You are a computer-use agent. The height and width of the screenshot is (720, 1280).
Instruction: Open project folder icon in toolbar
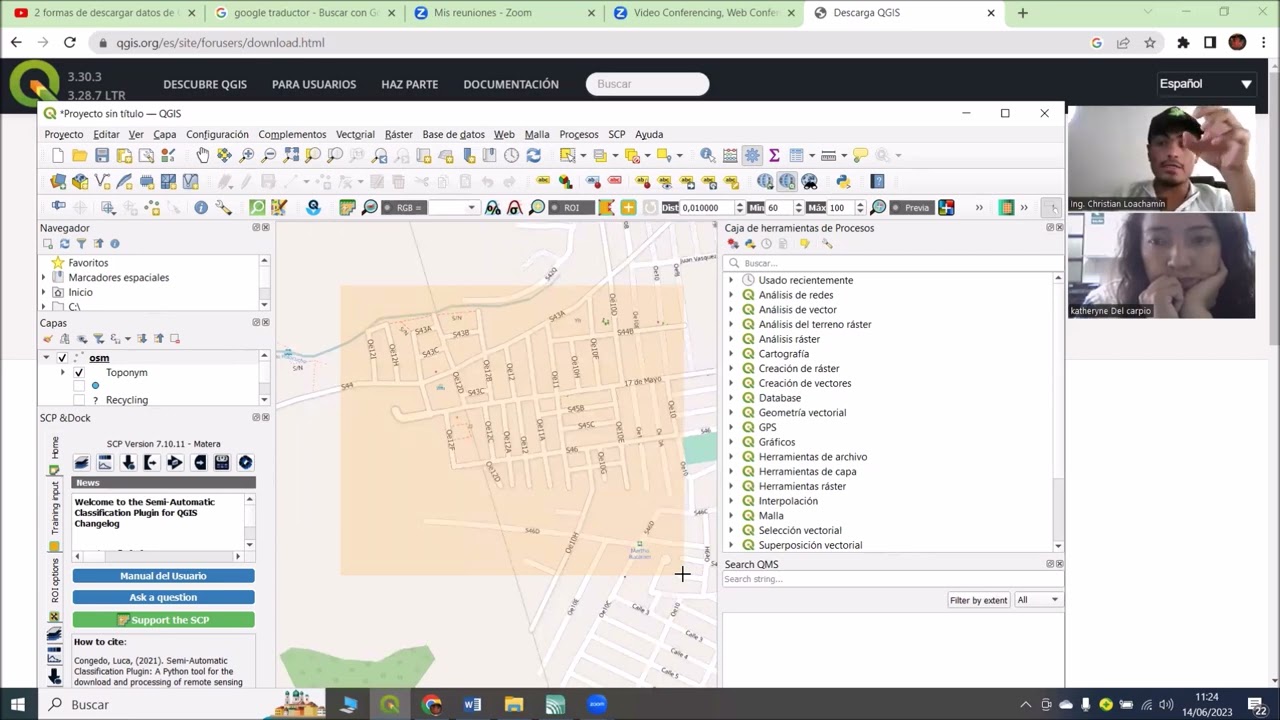[79, 155]
